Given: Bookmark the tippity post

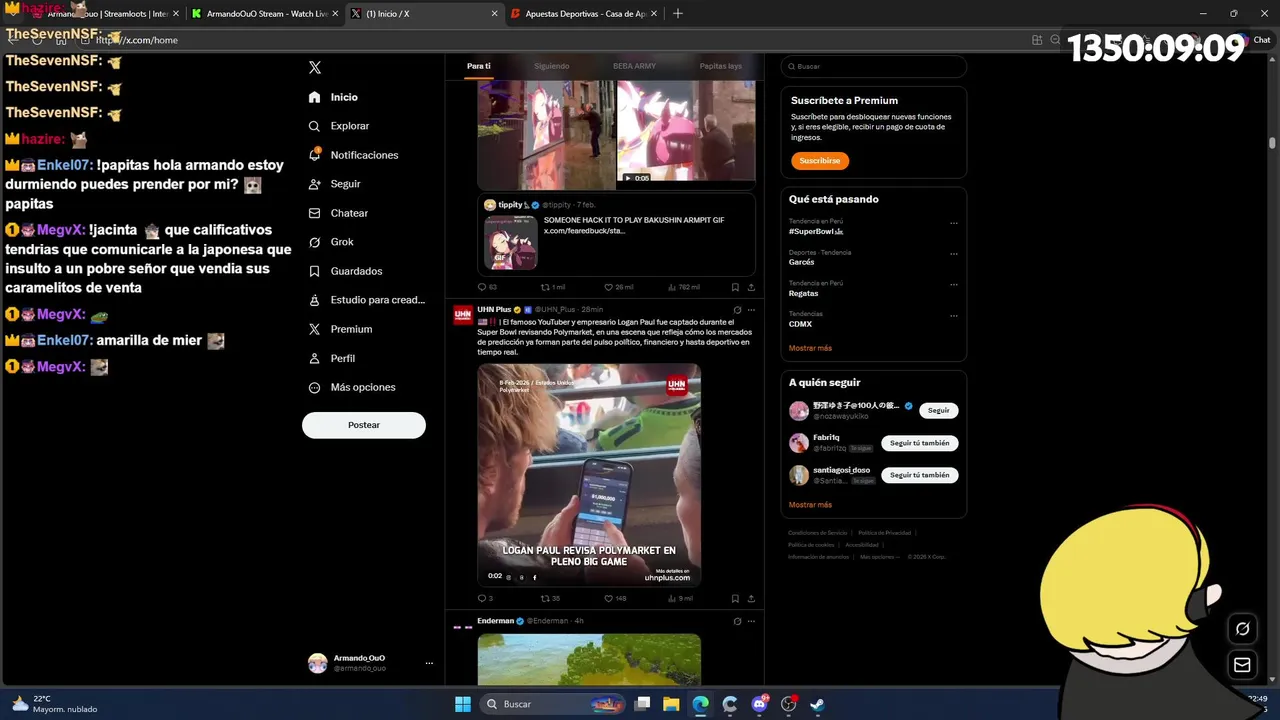Looking at the screenshot, I should [735, 287].
